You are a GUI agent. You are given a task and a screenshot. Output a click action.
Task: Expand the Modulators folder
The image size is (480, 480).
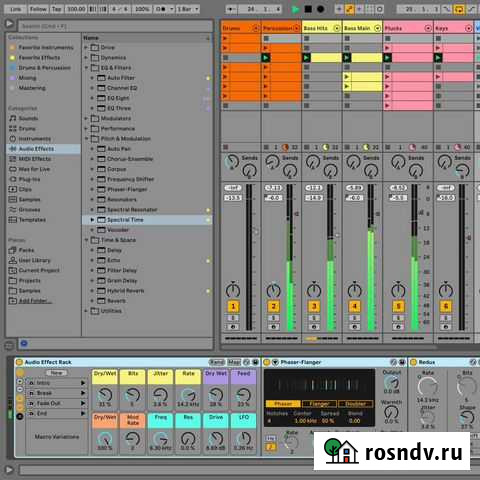coord(86,118)
